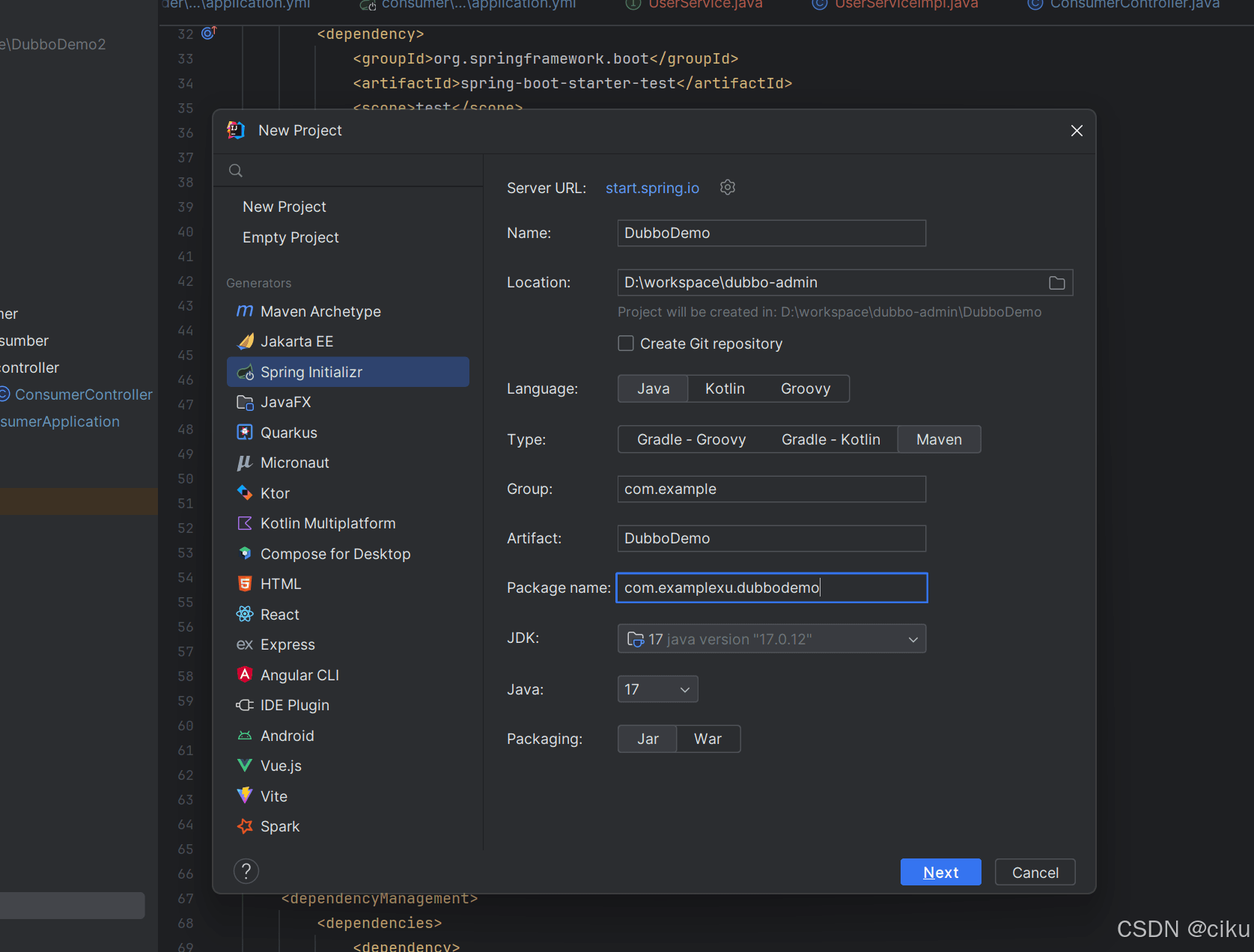Click the Express generator icon
Screen dimensions: 1254x952
click(245, 644)
